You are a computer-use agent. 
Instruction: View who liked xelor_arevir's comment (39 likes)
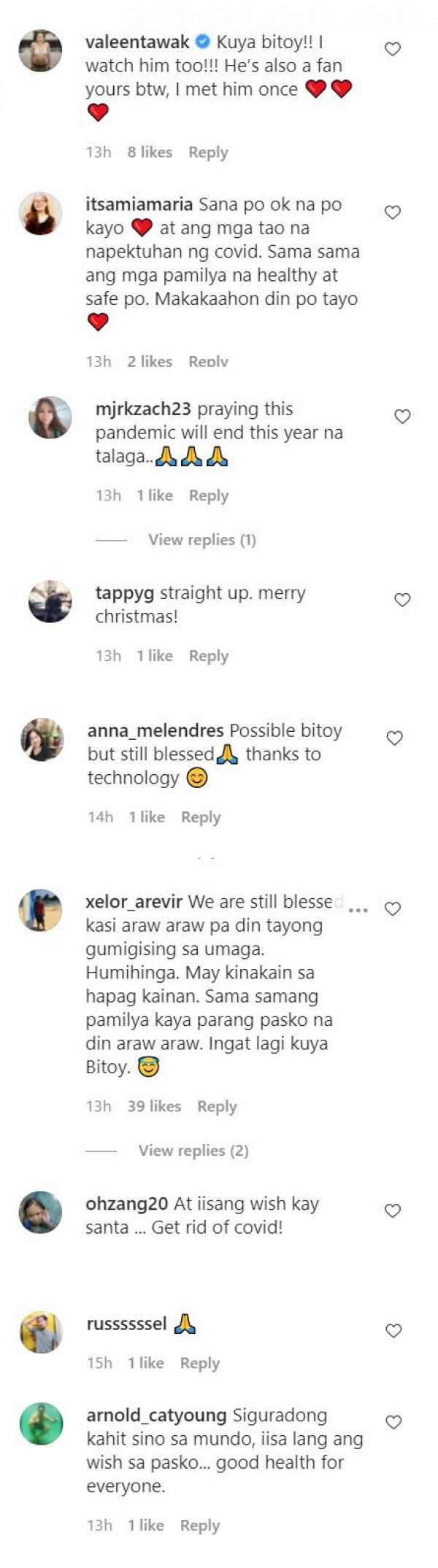point(154,1106)
